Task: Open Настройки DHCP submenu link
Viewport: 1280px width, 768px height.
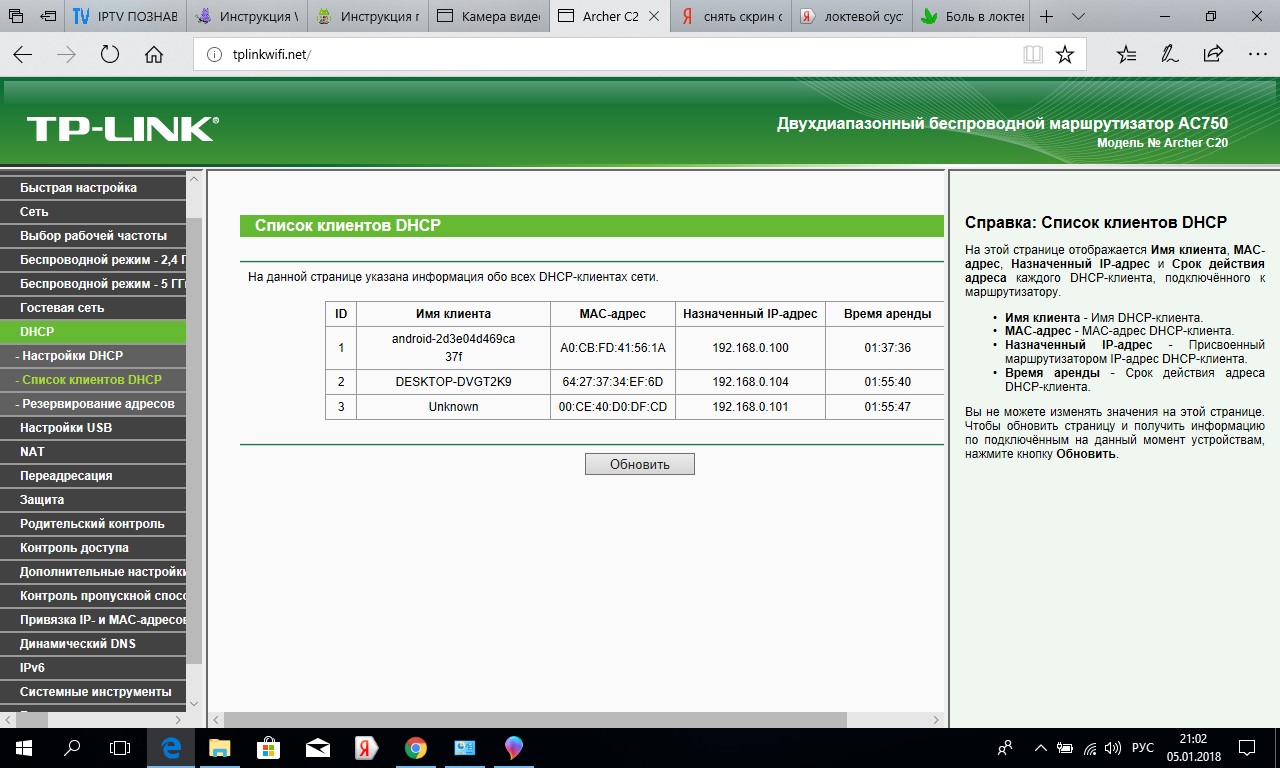Action: (x=72, y=356)
